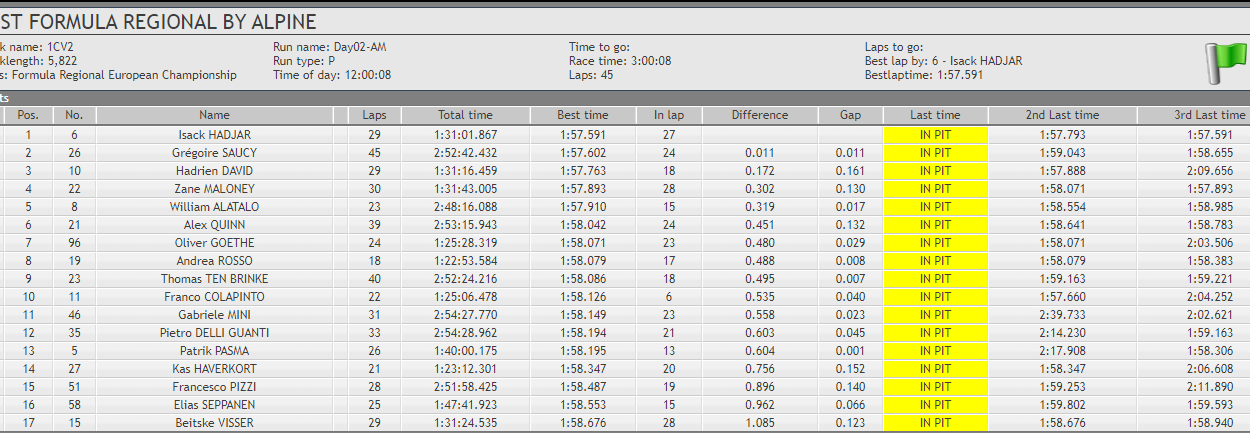
Task: Select driver name Oliver GOETHE
Action: pos(214,243)
